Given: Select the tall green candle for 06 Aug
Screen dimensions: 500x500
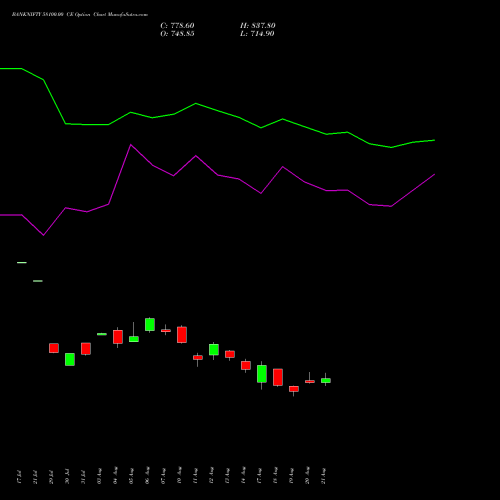Looking at the screenshot, I should click(x=150, y=325).
